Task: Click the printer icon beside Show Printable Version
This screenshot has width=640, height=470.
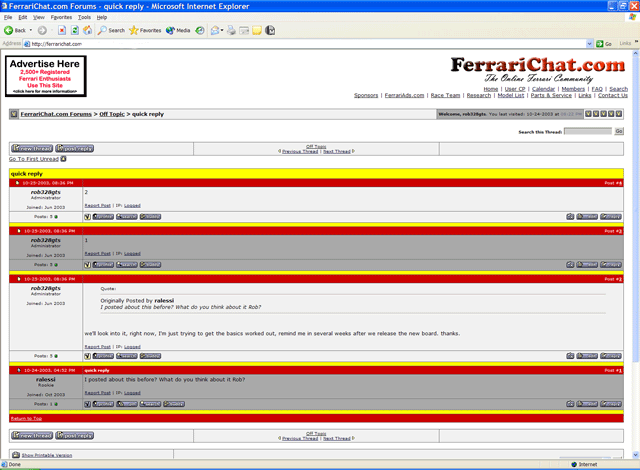Action: [16, 455]
